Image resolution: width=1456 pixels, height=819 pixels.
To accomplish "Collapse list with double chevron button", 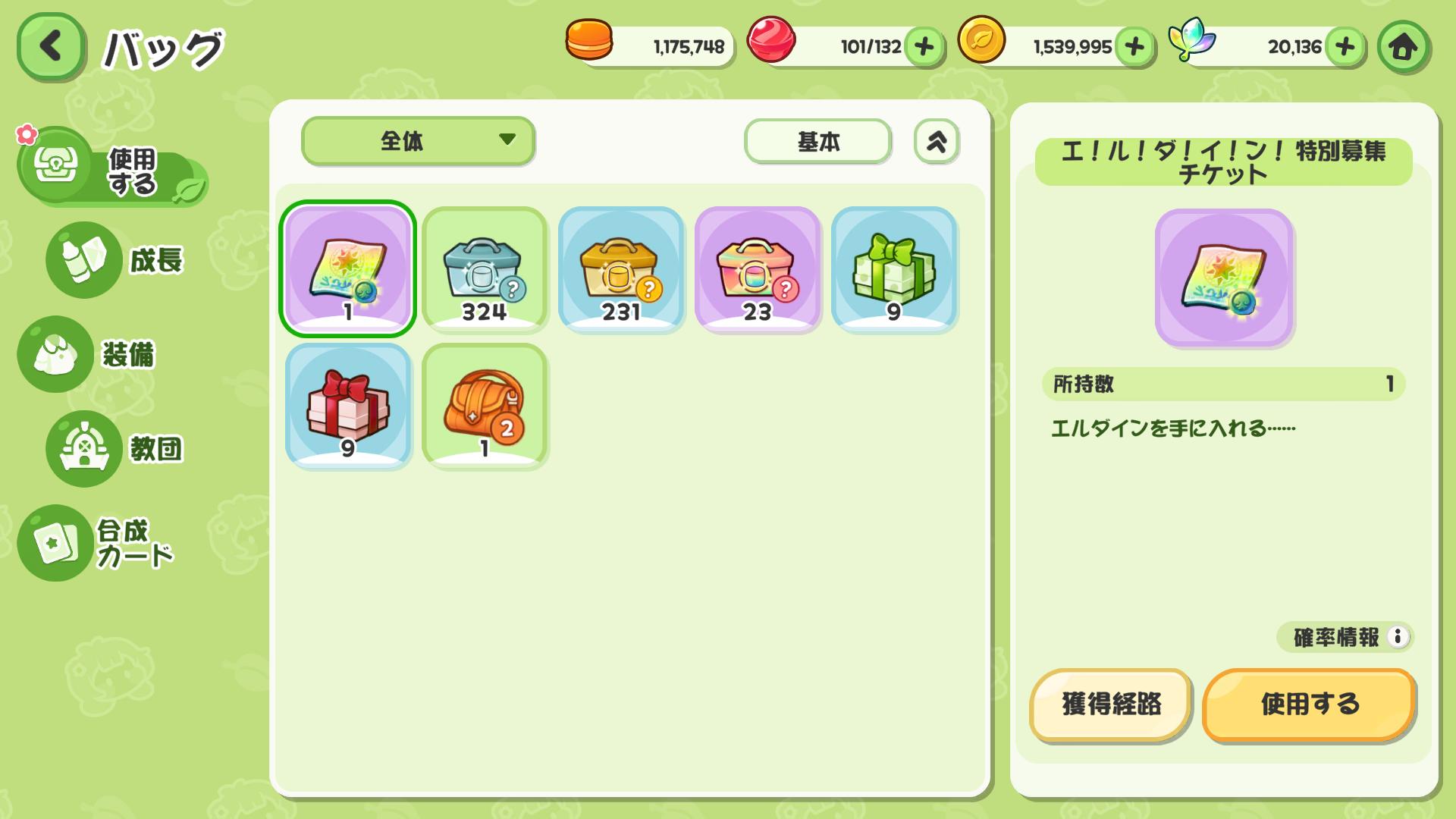I will 937,141.
